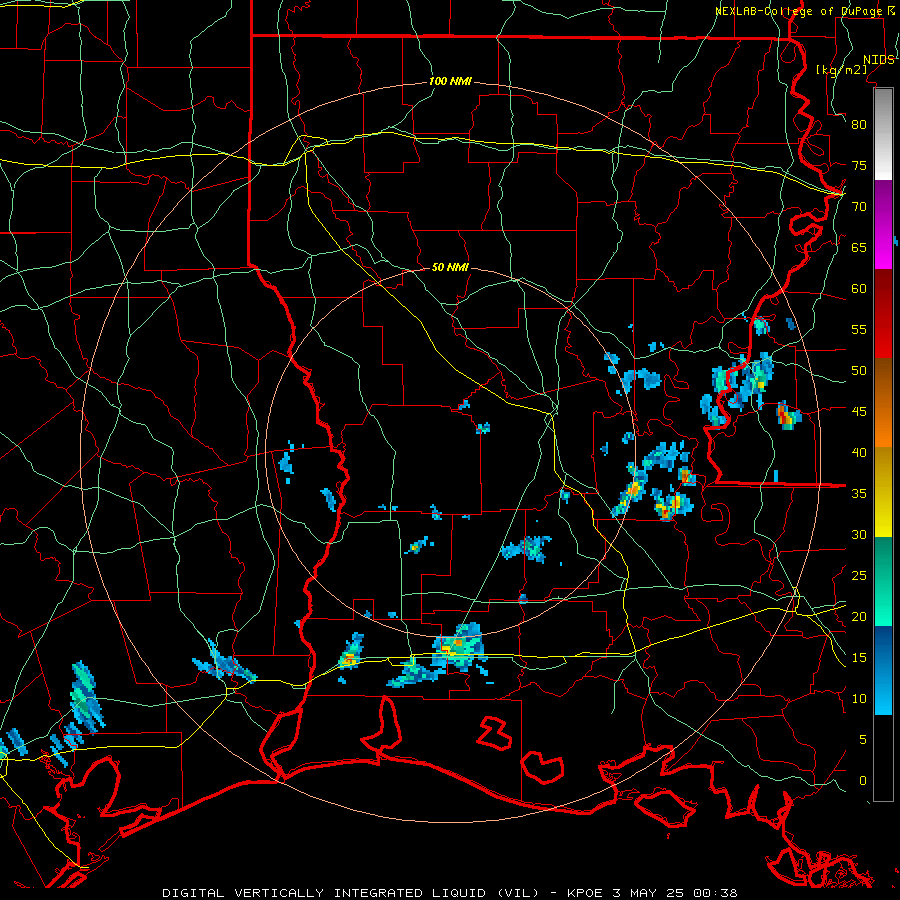Click the 5 value on the color scale
The height and width of the screenshot is (900, 900).
(x=863, y=740)
